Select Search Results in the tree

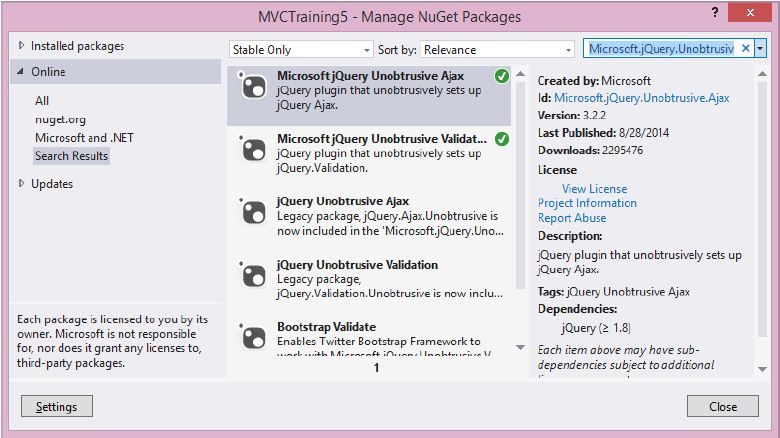pyautogui.click(x=71, y=156)
